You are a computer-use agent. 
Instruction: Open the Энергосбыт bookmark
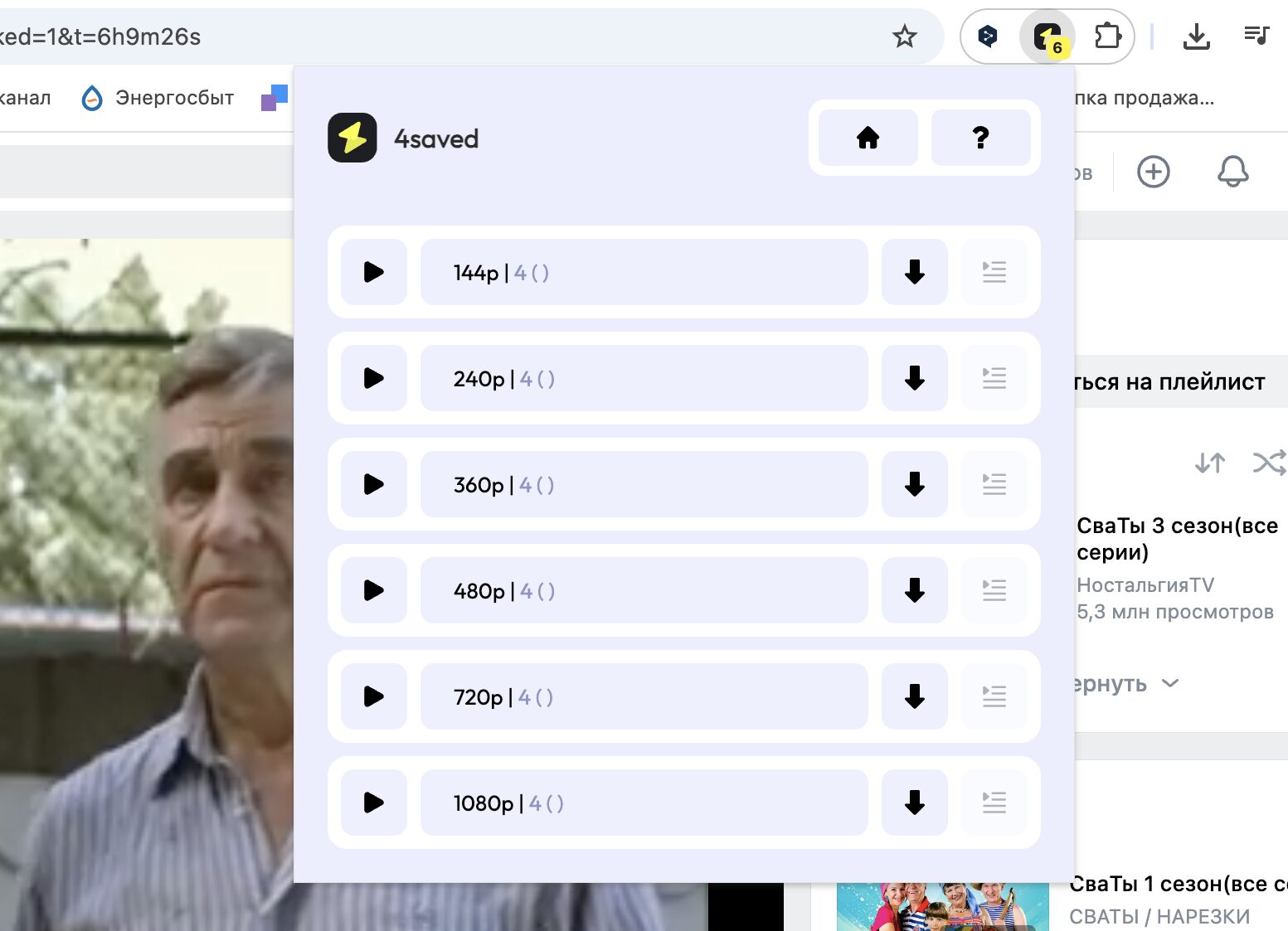tap(158, 98)
